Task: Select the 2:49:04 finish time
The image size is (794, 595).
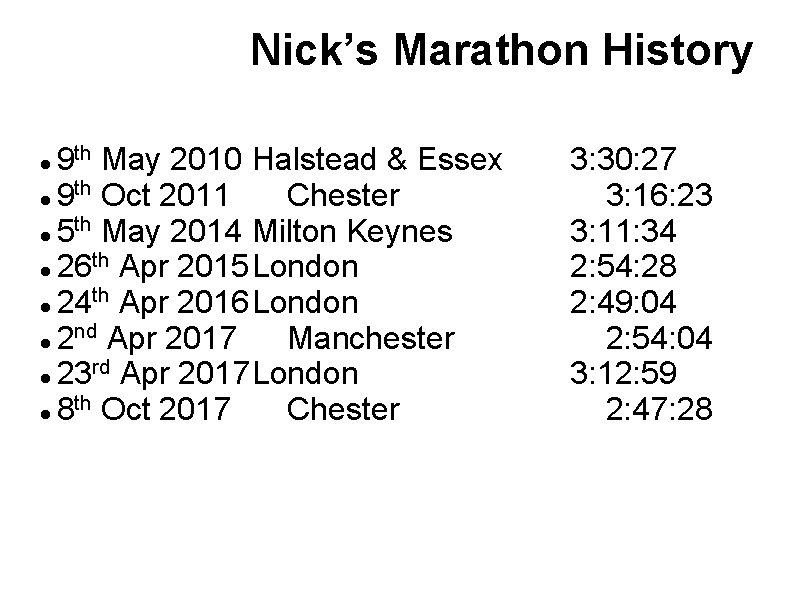Action: coord(623,302)
